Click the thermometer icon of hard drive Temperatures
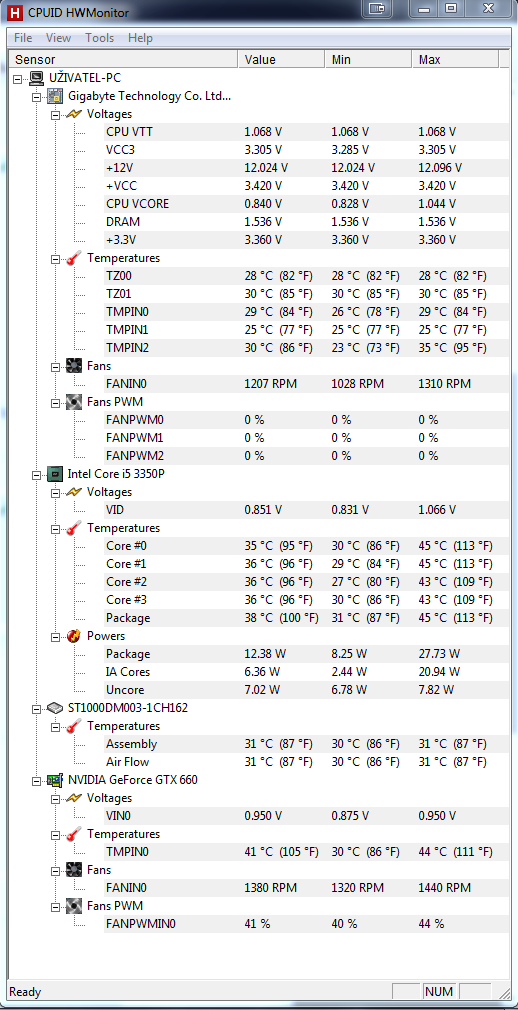The image size is (518, 1010). pos(74,726)
